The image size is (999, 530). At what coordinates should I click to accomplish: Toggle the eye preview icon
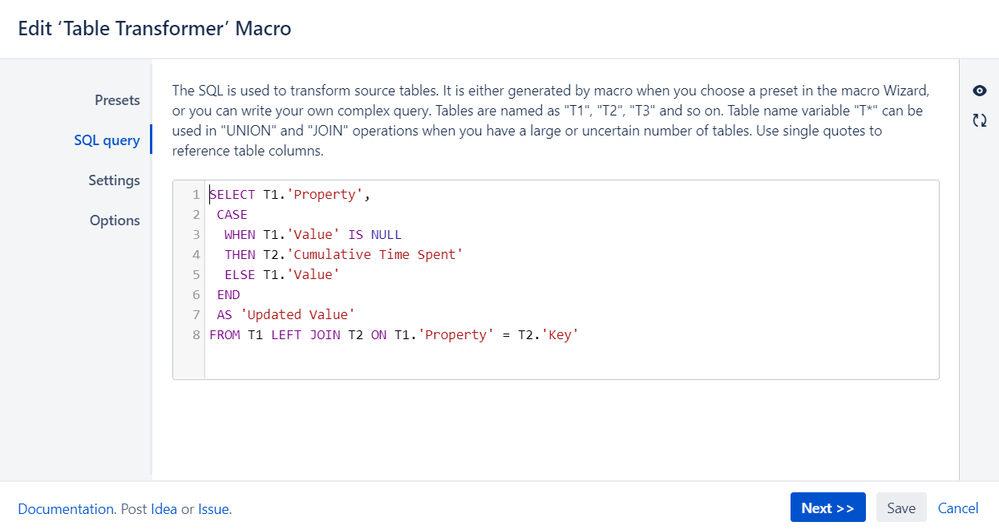pos(979,90)
